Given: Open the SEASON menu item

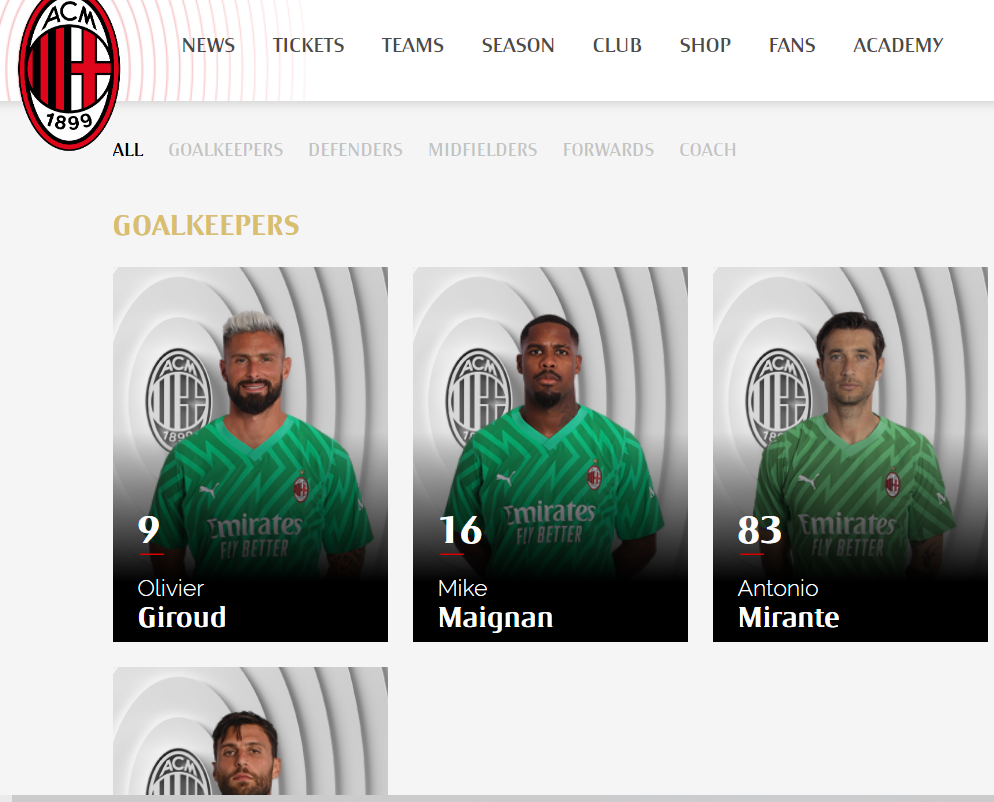Looking at the screenshot, I should tap(518, 45).
